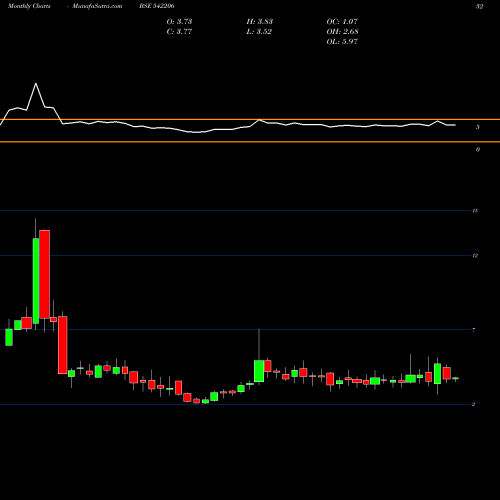
Task: Click the "C: 3.77" close value
Action: 179,31
